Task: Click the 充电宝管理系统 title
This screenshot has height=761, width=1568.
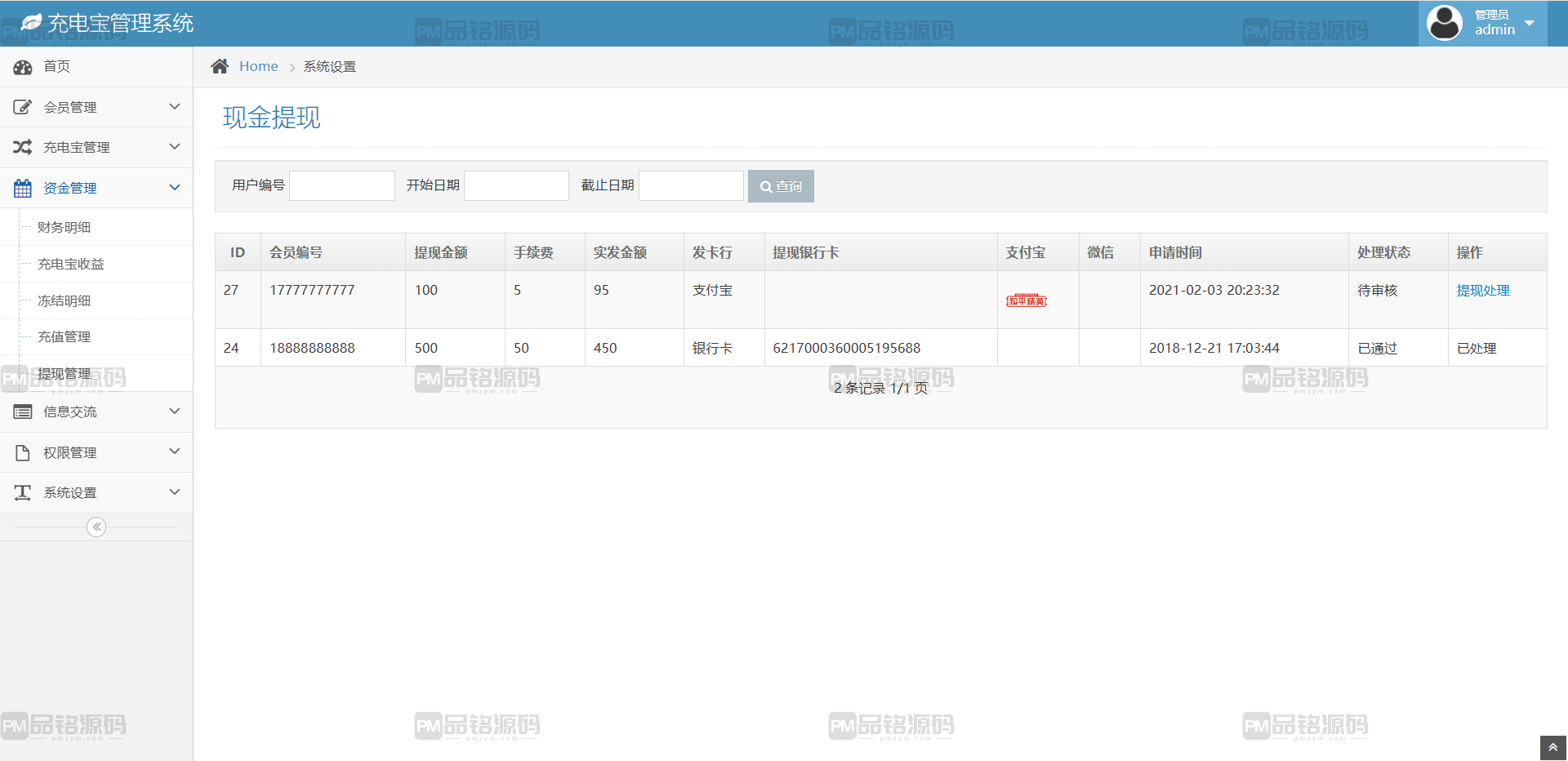Action: 121,23
